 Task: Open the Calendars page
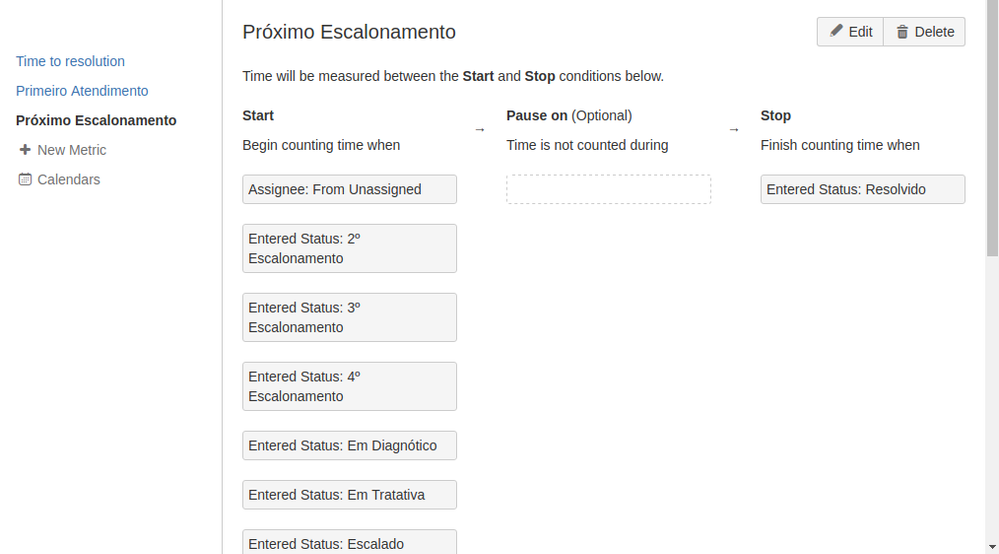tap(69, 180)
